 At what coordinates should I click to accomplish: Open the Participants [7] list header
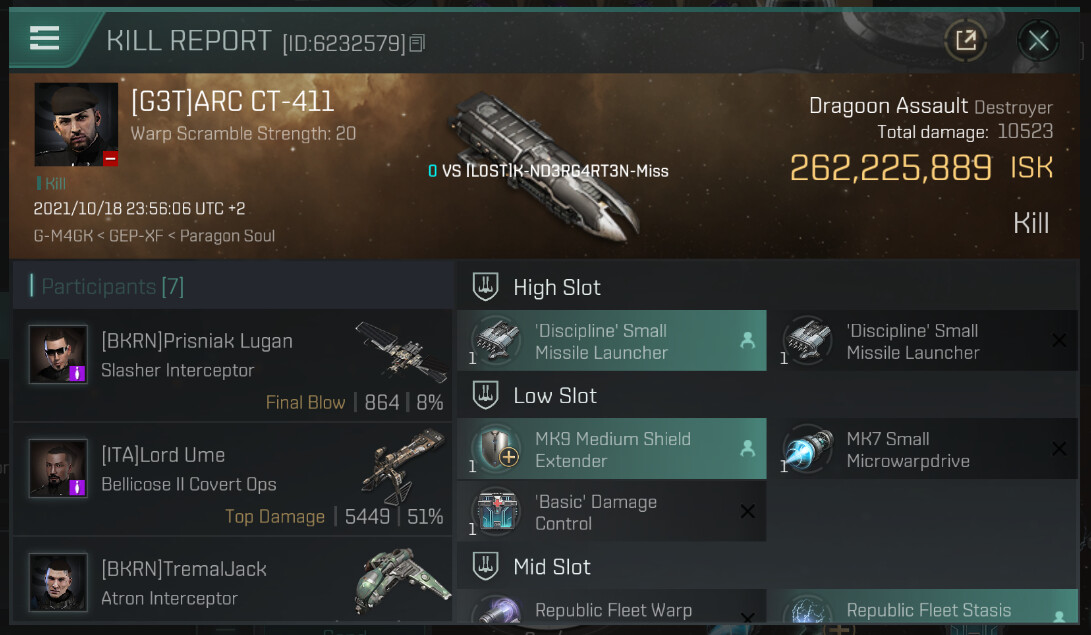coord(108,287)
